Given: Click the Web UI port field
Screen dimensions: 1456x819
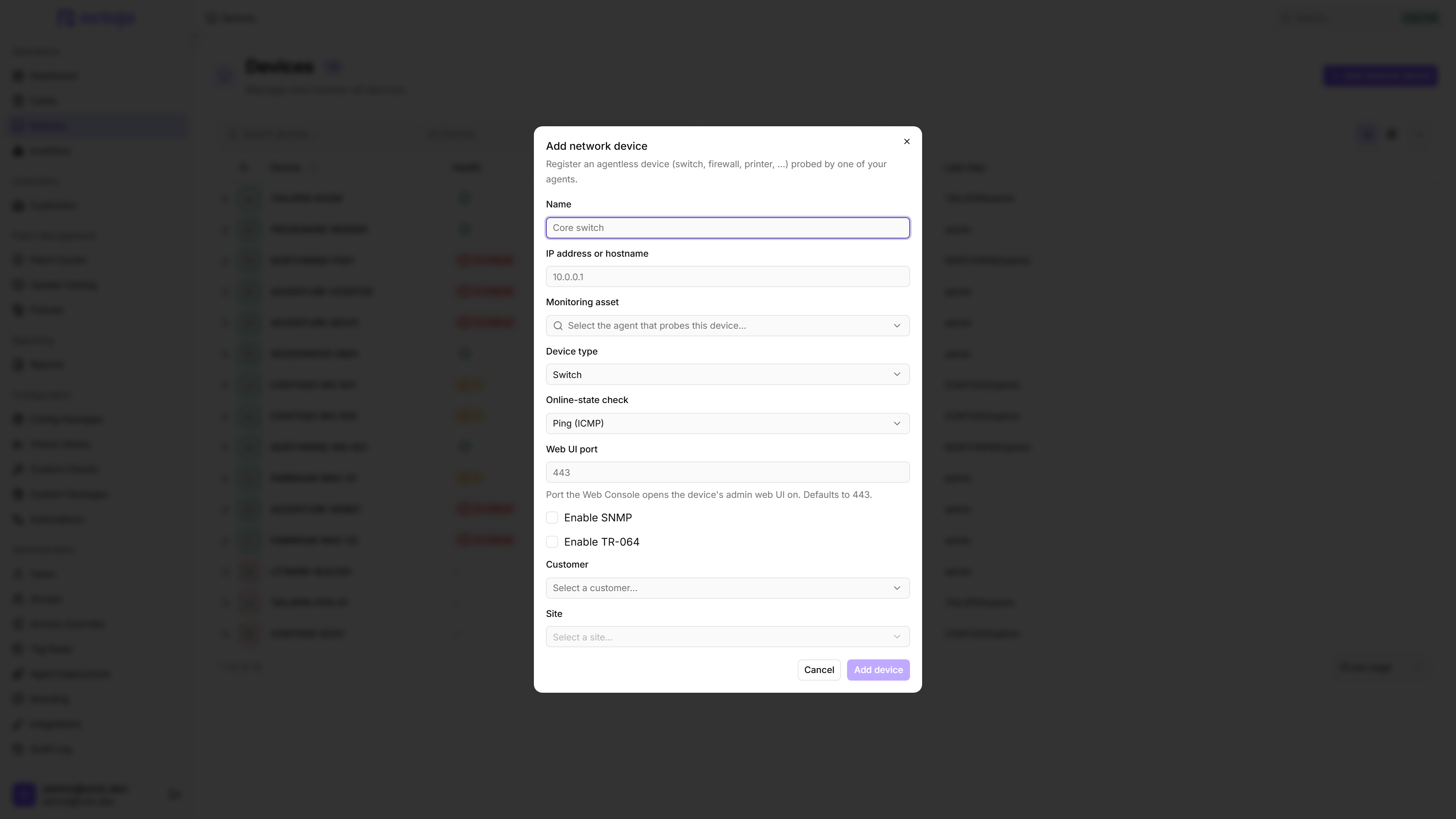Looking at the screenshot, I should coord(728,472).
